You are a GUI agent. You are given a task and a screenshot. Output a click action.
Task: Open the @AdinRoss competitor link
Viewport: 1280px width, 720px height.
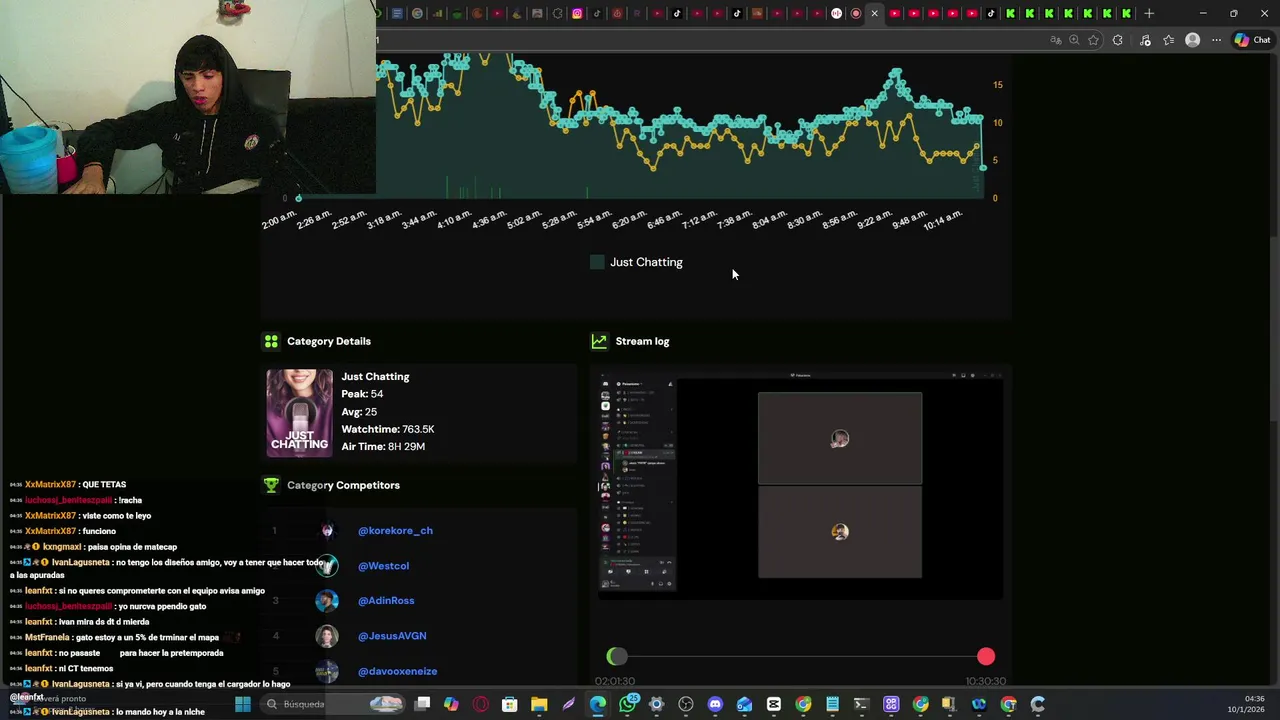386,601
